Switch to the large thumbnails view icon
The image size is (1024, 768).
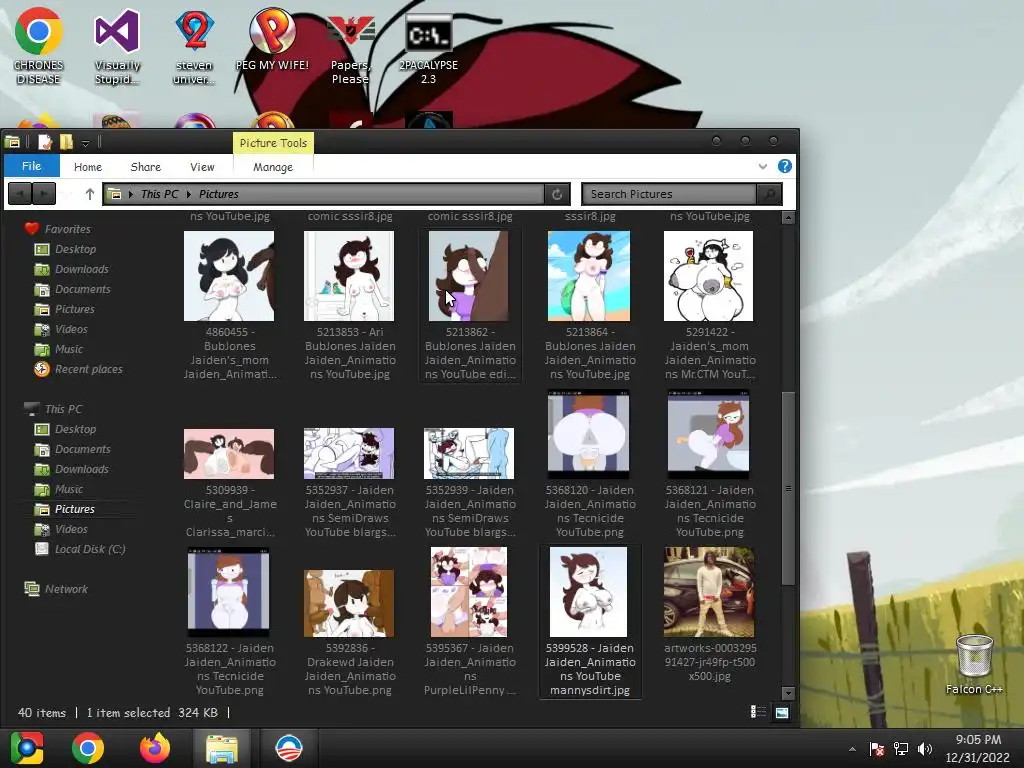coord(781,712)
